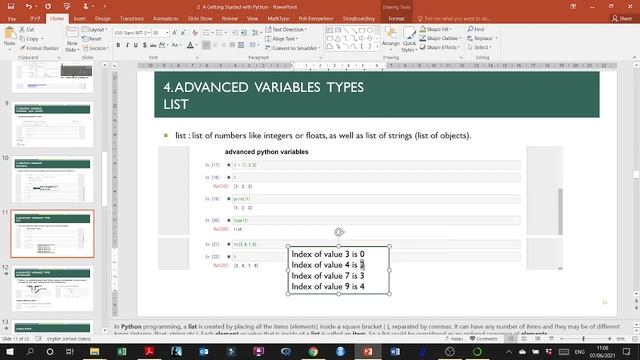The image size is (640, 360).
Task: Open the font name combo box
Action: point(132,33)
